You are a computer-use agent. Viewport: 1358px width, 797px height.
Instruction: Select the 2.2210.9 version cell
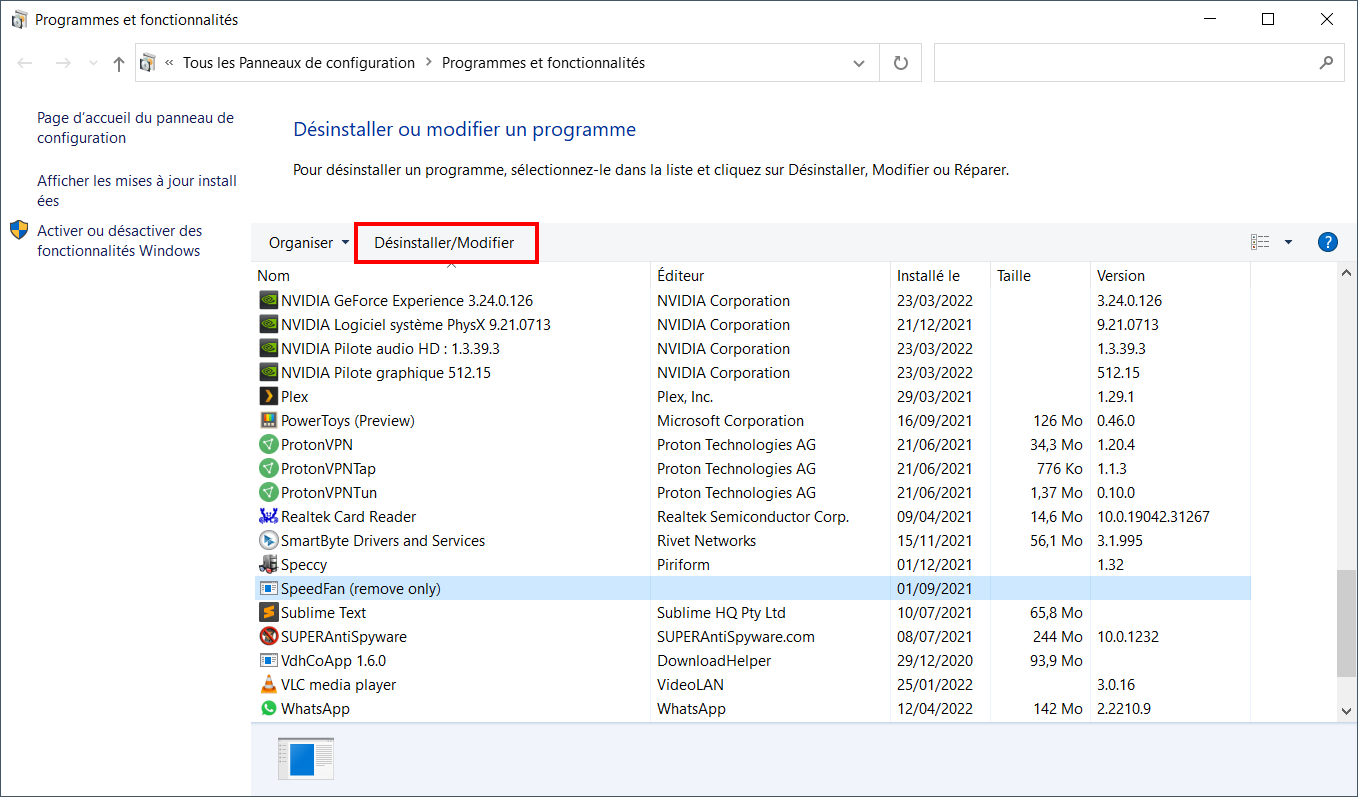[x=1124, y=709]
